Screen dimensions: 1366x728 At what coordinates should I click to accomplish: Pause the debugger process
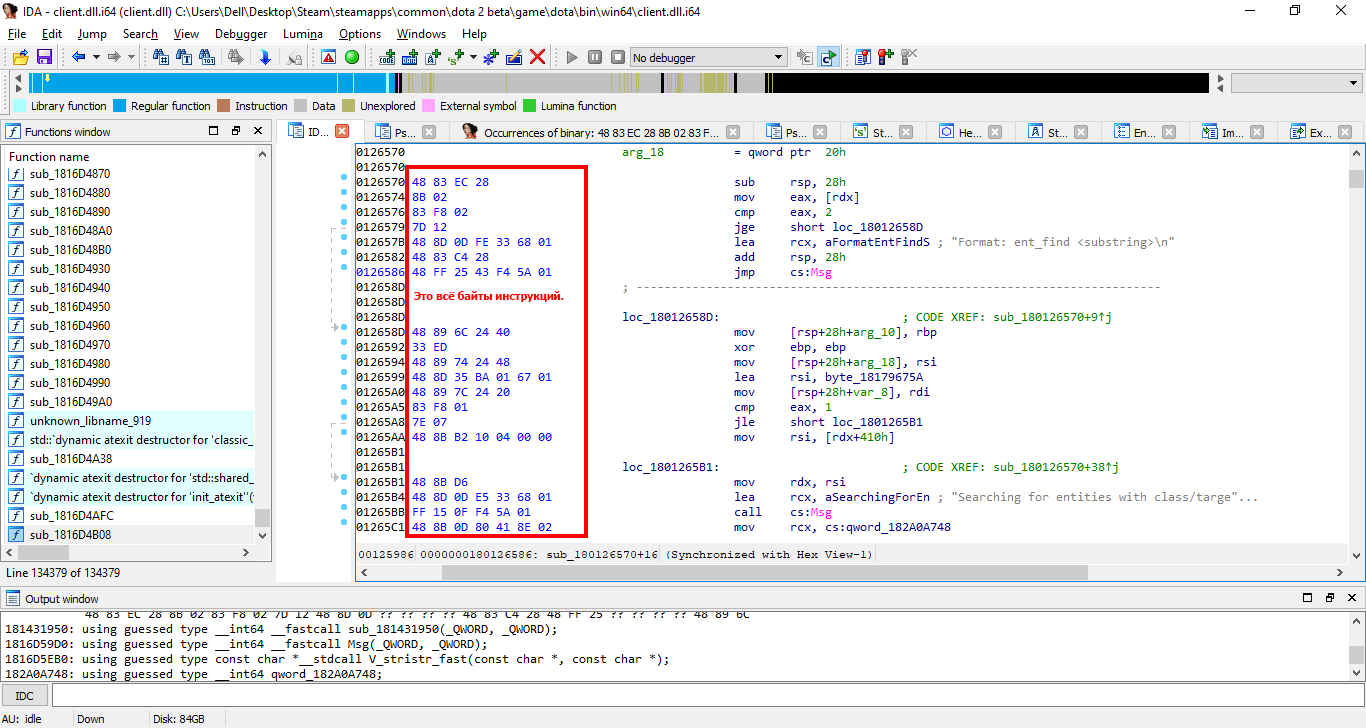click(595, 57)
